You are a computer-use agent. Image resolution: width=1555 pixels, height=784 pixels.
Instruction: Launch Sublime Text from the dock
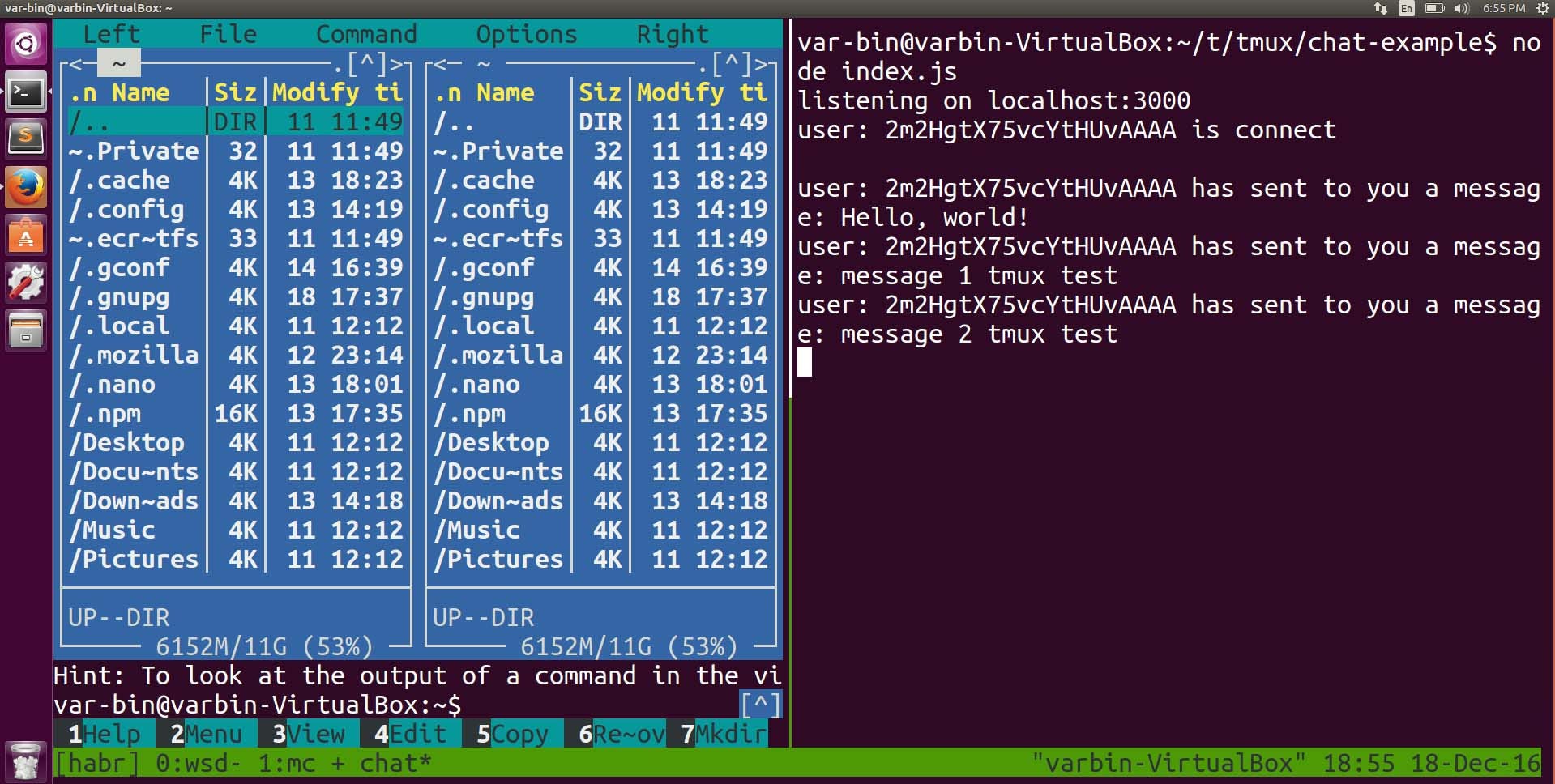[x=26, y=138]
